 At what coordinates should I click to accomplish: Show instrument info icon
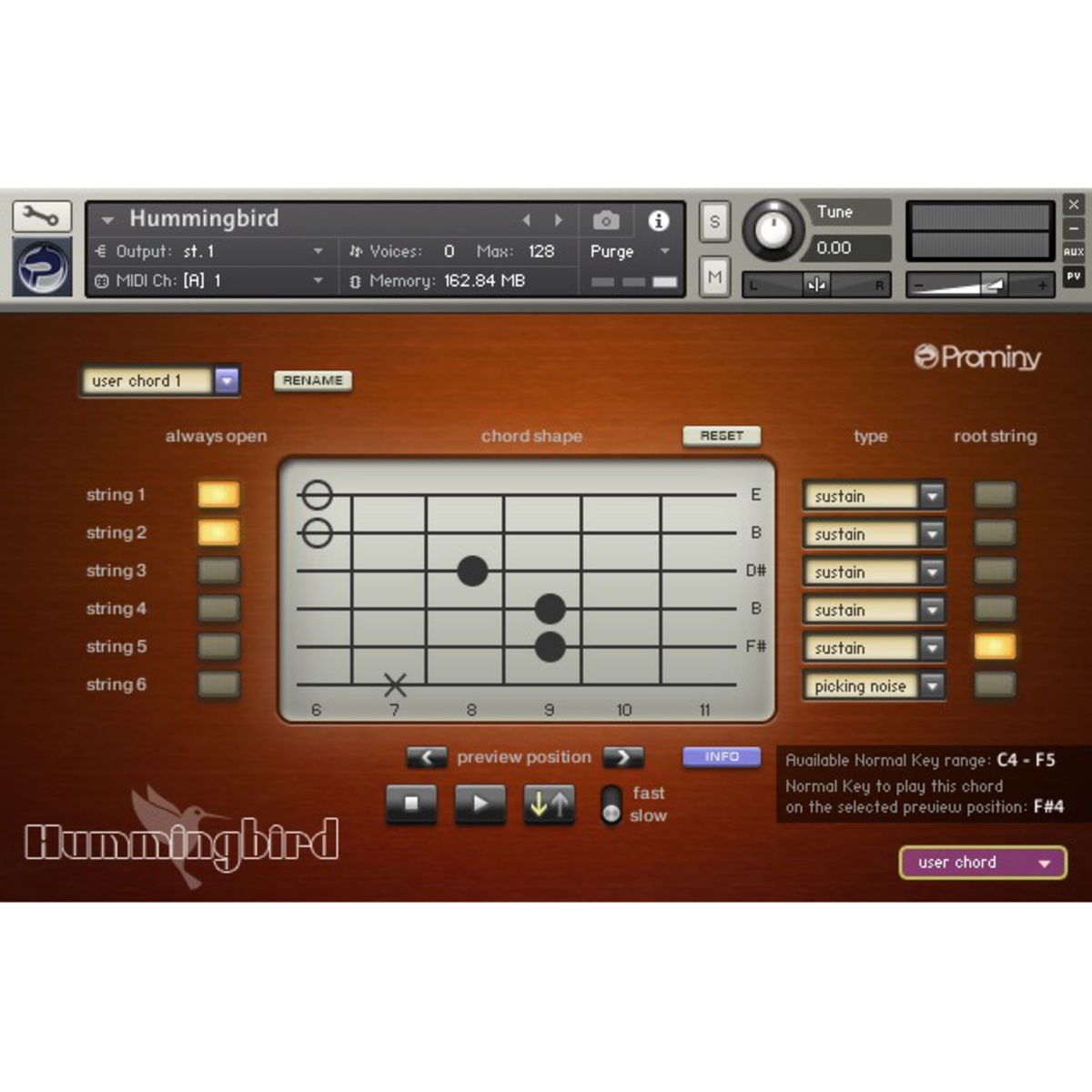pyautogui.click(x=659, y=220)
